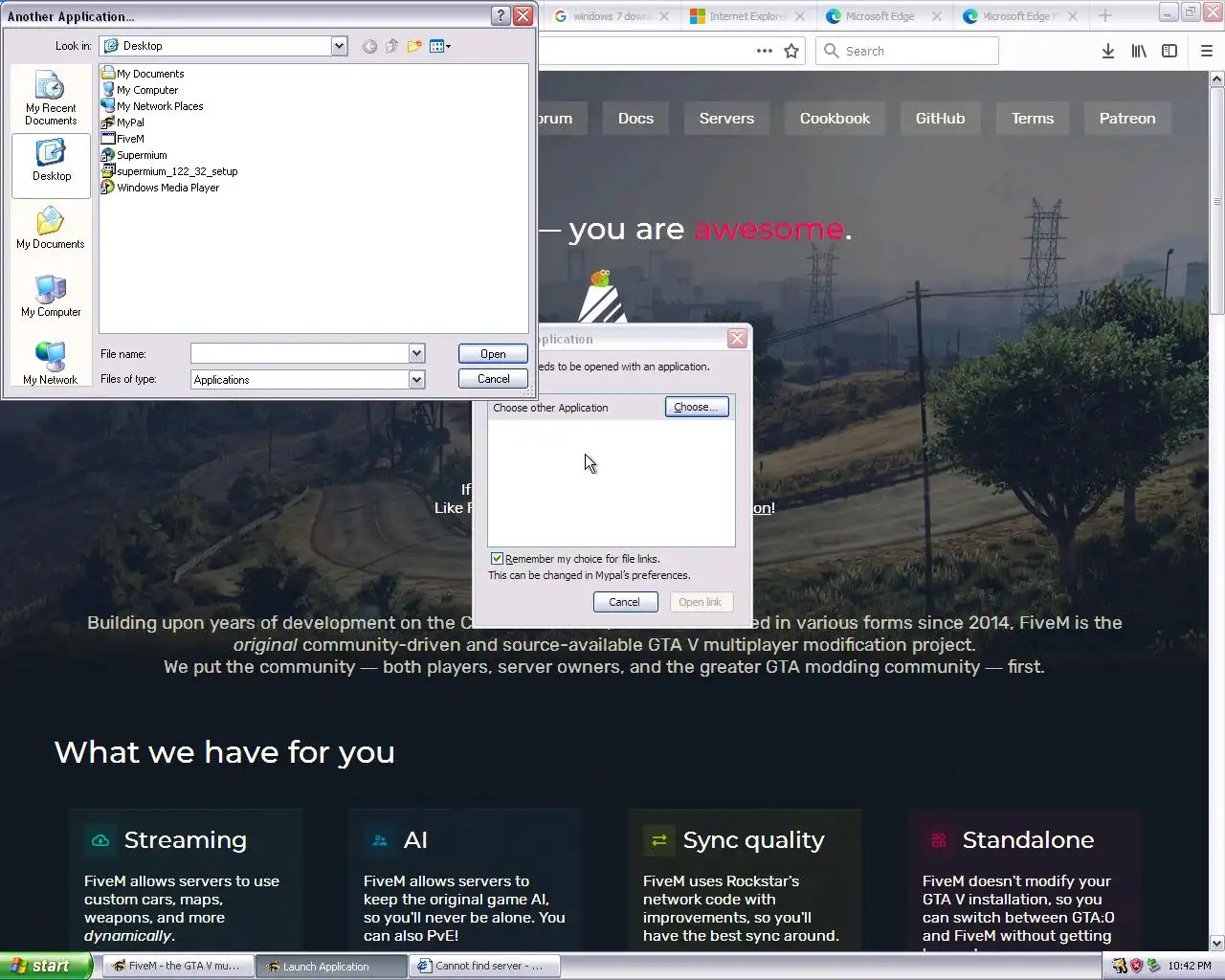Viewport: 1225px width, 980px height.
Task: Open the view menu icon in the file dialog
Action: (440, 46)
